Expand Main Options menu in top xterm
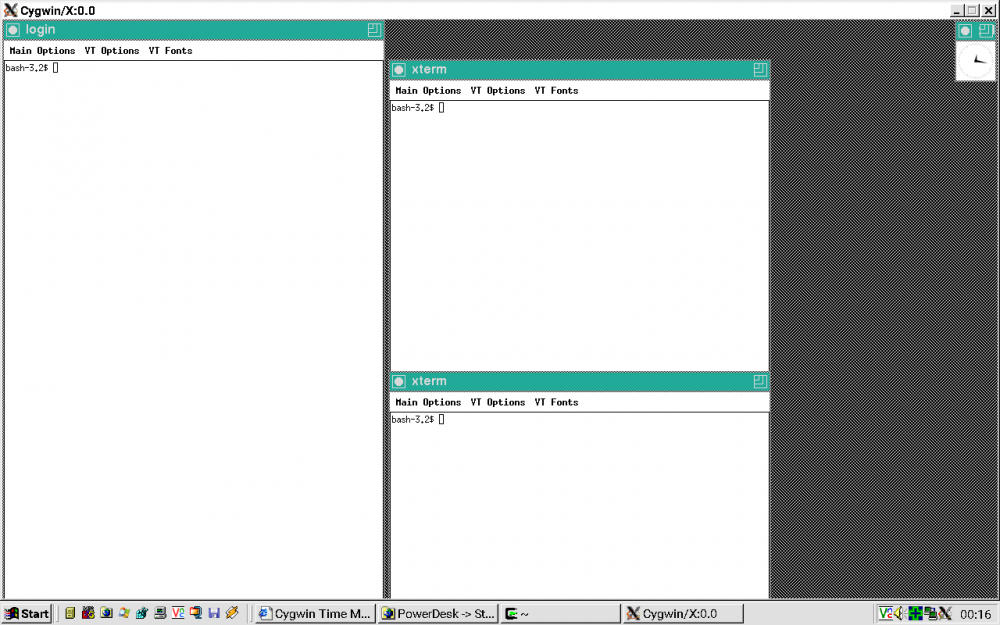Screen dimensions: 1000x625 (428, 91)
